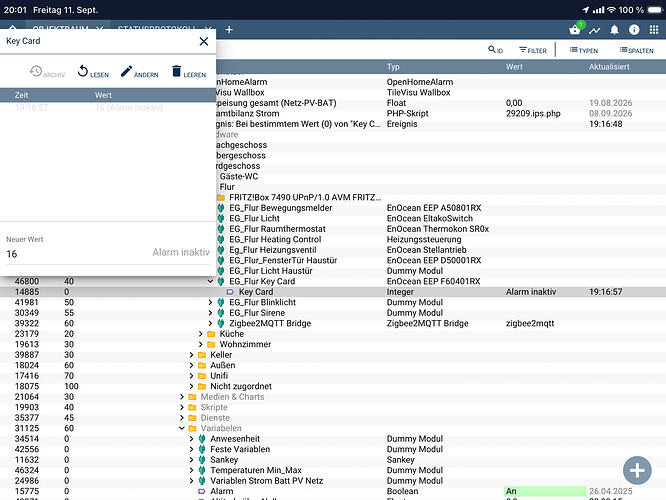Screen dimensions: 666x500
Task: Select Eg_Flur Heizungsventil row
Action: pos(441,250)
